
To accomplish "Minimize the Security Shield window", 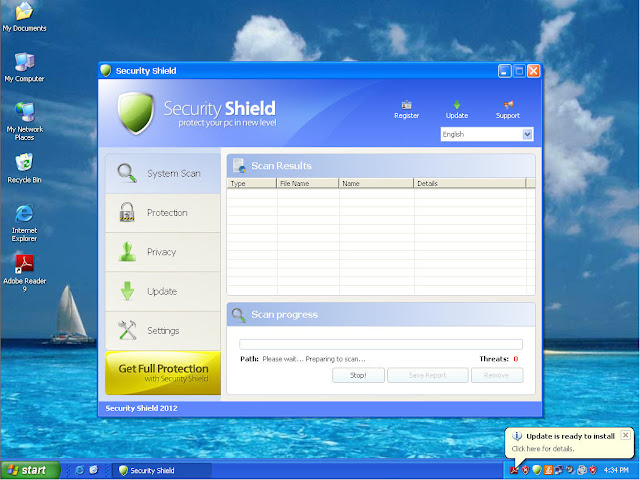I will (504, 71).
